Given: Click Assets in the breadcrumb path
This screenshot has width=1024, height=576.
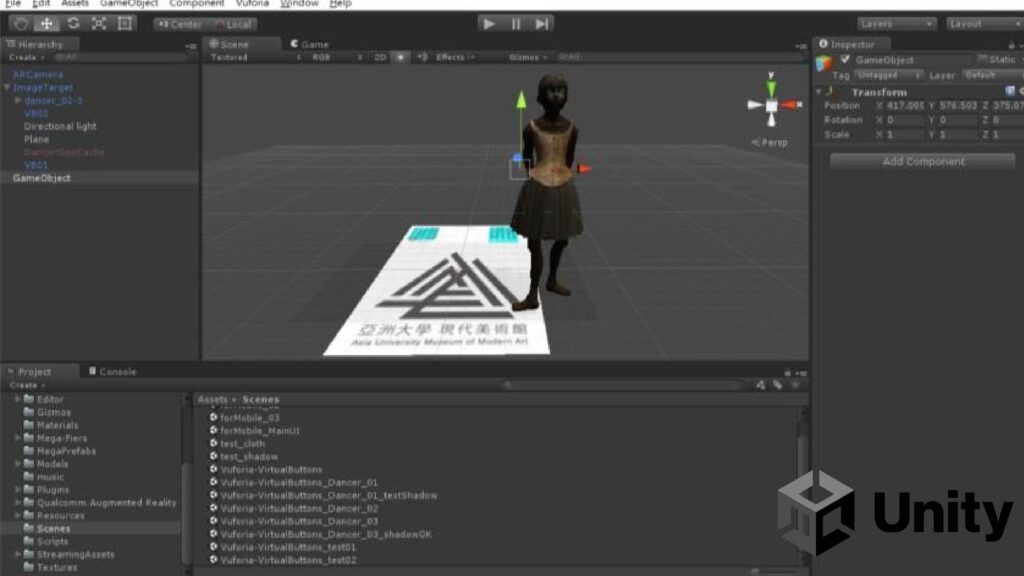Looking at the screenshot, I should [213, 399].
